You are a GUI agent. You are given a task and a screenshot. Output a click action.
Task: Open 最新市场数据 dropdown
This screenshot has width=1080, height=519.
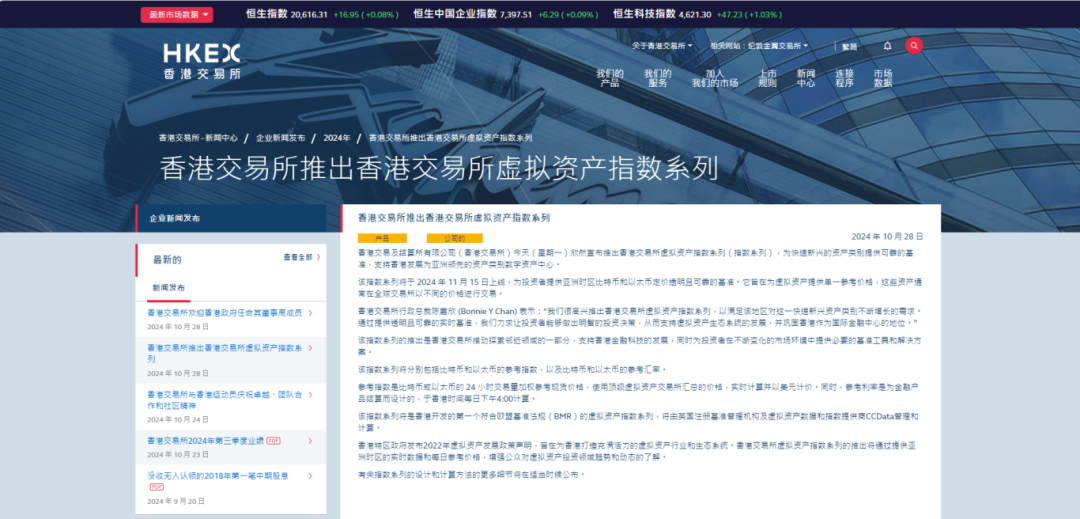(x=176, y=14)
